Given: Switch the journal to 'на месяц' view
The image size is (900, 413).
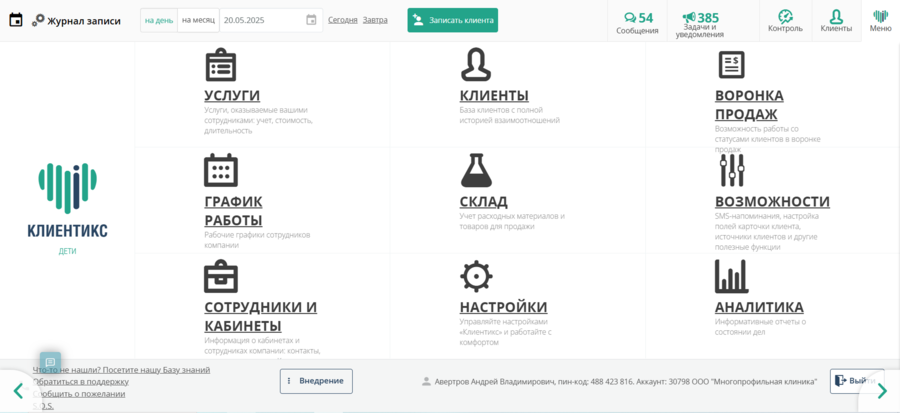Looking at the screenshot, I should coord(198,20).
